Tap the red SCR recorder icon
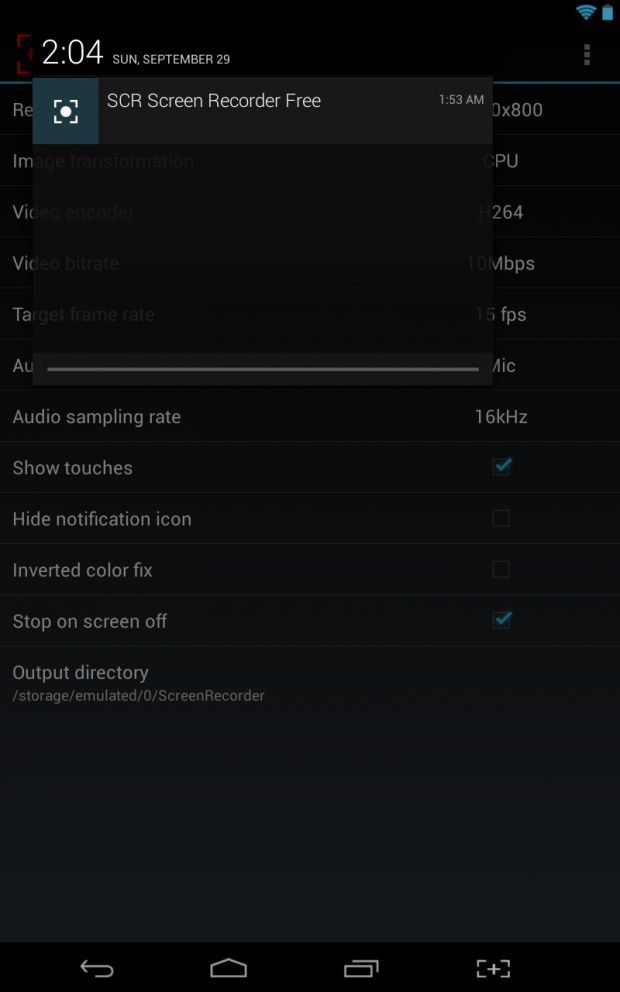This screenshot has height=992, width=620. coord(22,53)
